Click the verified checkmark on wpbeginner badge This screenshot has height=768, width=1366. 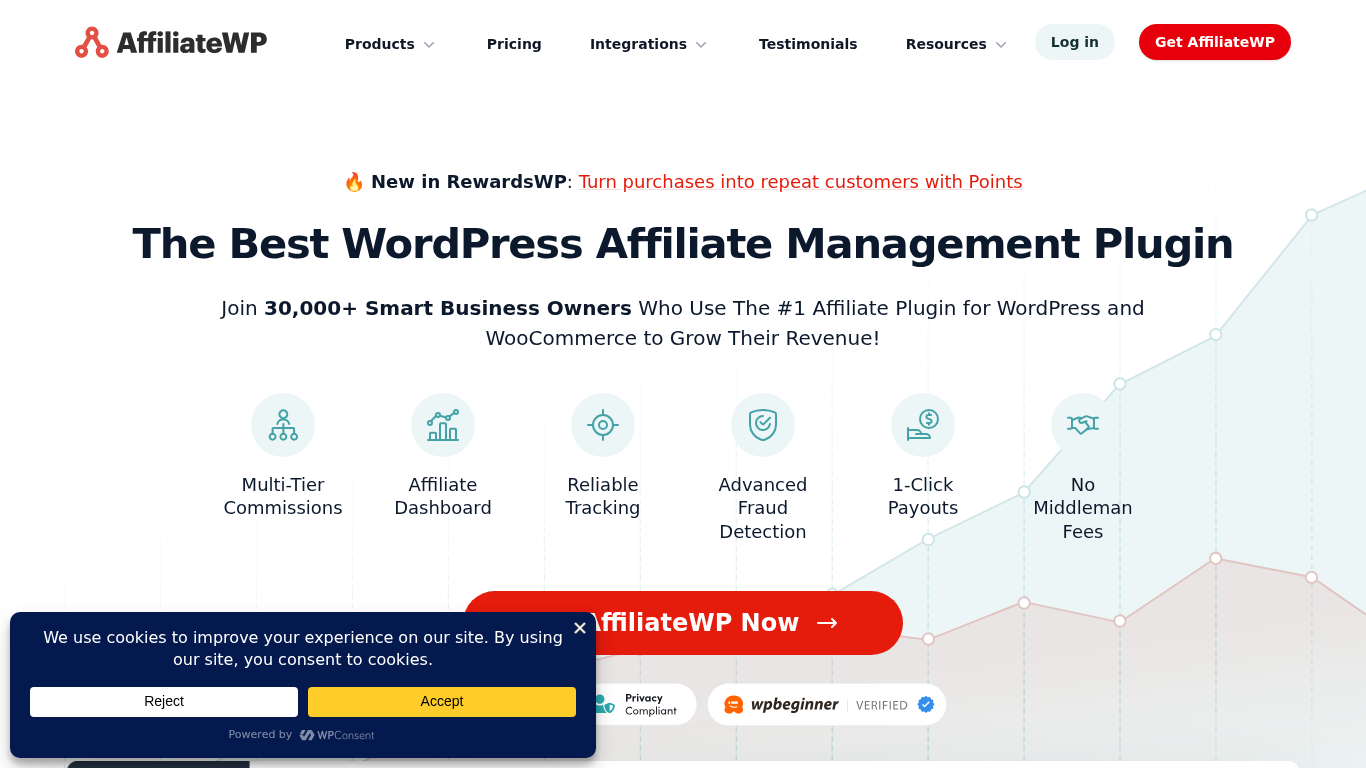click(x=925, y=704)
